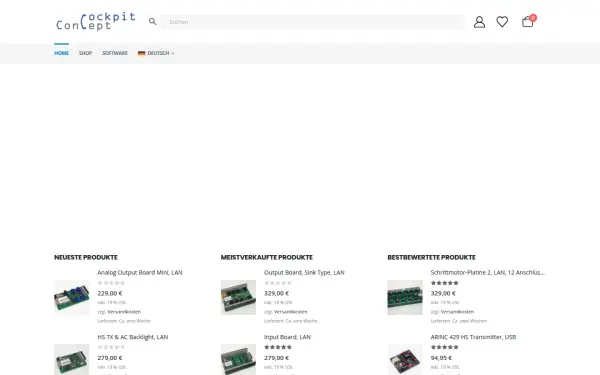Click Versandkosten link under Schrittmotor-Platine 2

pyautogui.click(x=457, y=312)
